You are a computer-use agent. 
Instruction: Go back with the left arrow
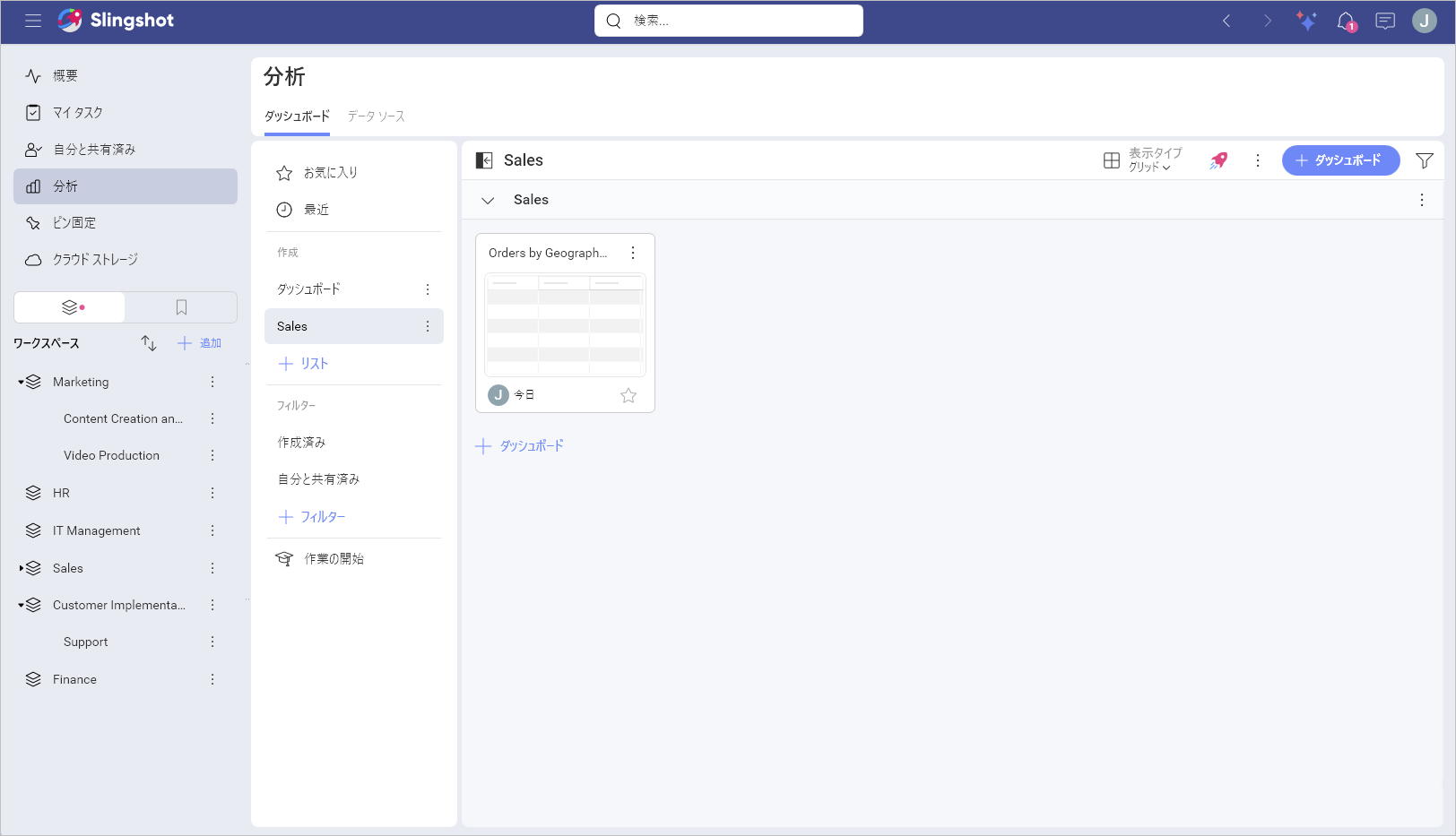pos(1226,21)
